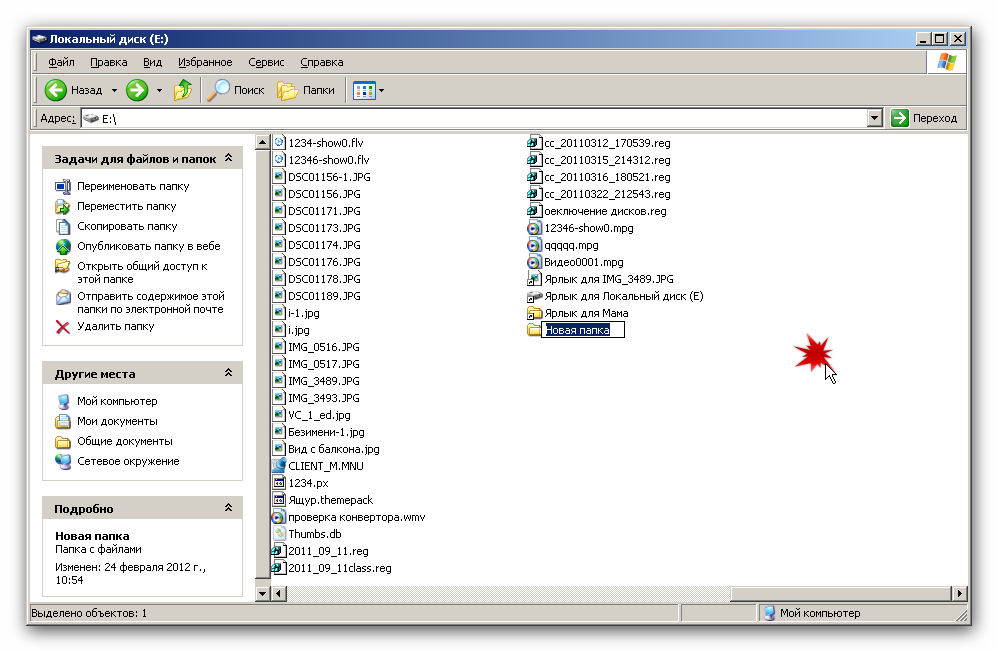The image size is (998, 652).
Task: Open the view mode dropdown arrow
Action: tap(381, 90)
